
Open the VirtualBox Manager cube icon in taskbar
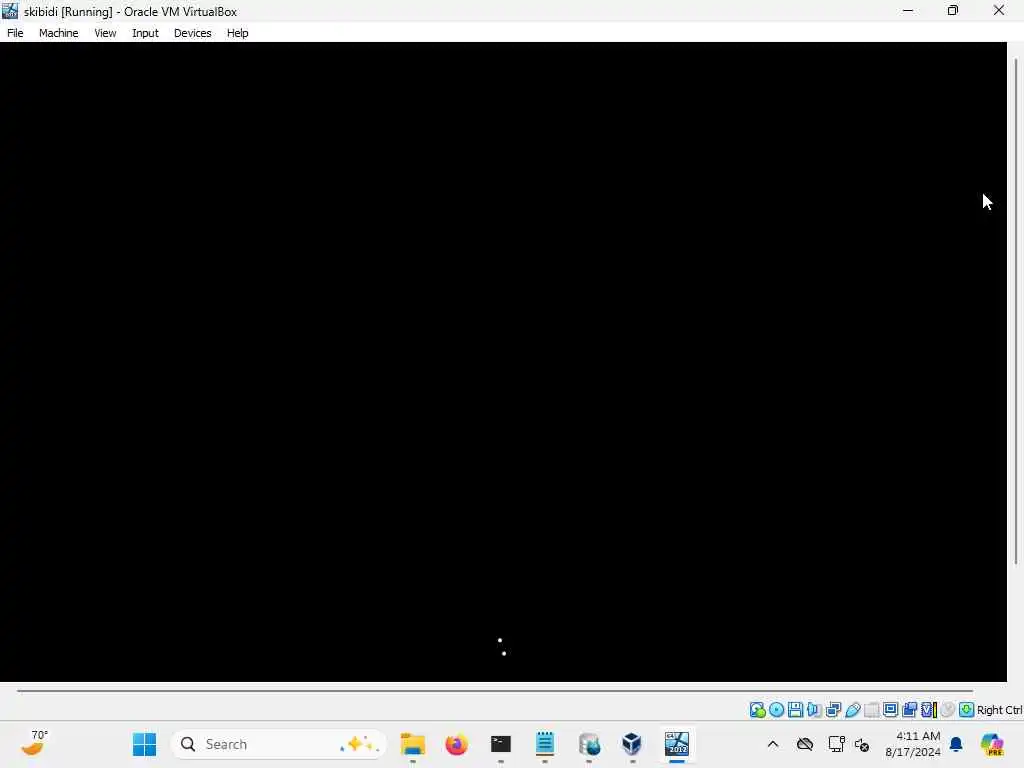[632, 744]
